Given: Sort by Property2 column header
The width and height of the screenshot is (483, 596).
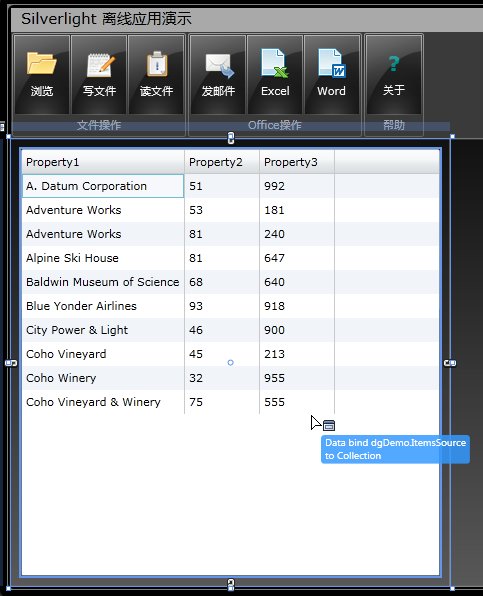Looking at the screenshot, I should [222, 162].
